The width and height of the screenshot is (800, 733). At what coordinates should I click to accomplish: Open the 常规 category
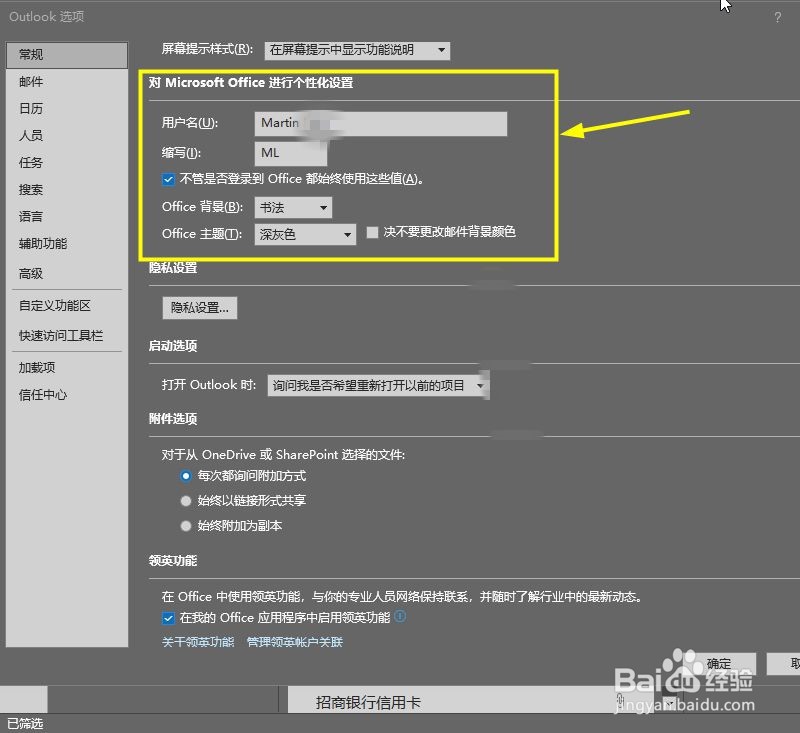click(x=67, y=55)
